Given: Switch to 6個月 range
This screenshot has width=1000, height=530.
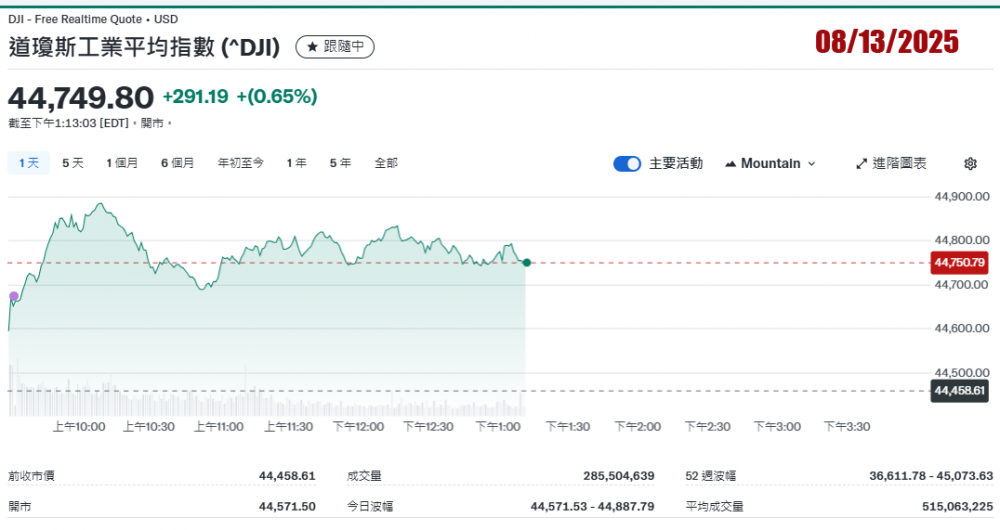Looking at the screenshot, I should point(177,163).
